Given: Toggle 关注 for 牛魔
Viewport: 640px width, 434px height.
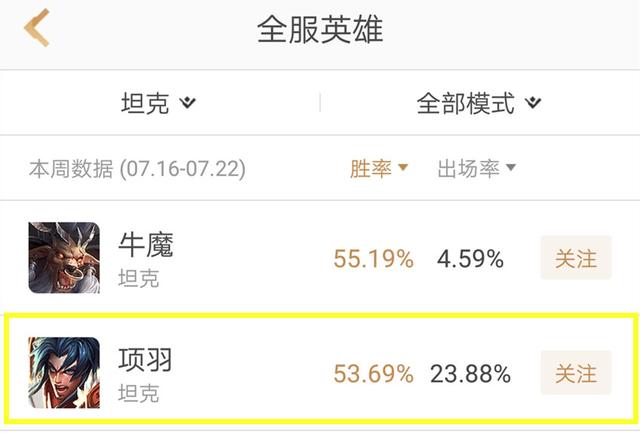Looking at the screenshot, I should (x=575, y=259).
